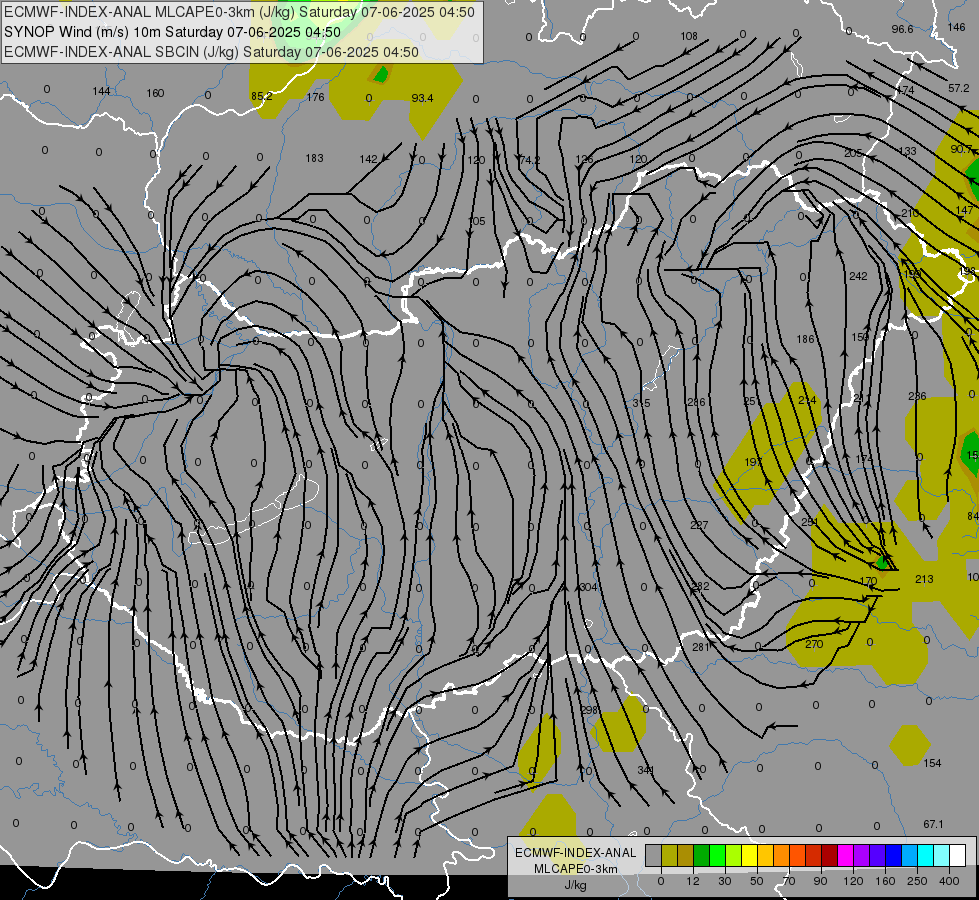Click the map value 227
The width and height of the screenshot is (979, 900).
[699, 525]
